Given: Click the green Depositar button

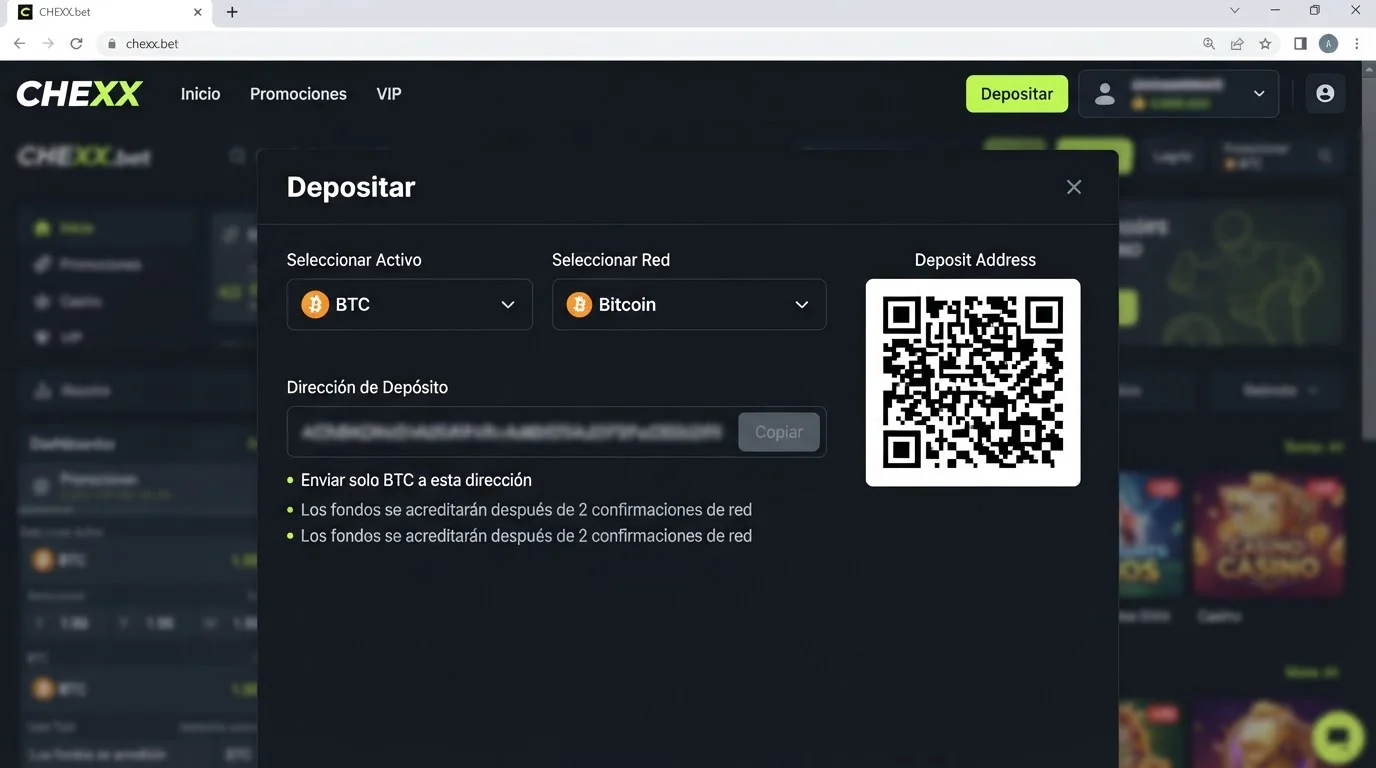Looking at the screenshot, I should (1017, 94).
